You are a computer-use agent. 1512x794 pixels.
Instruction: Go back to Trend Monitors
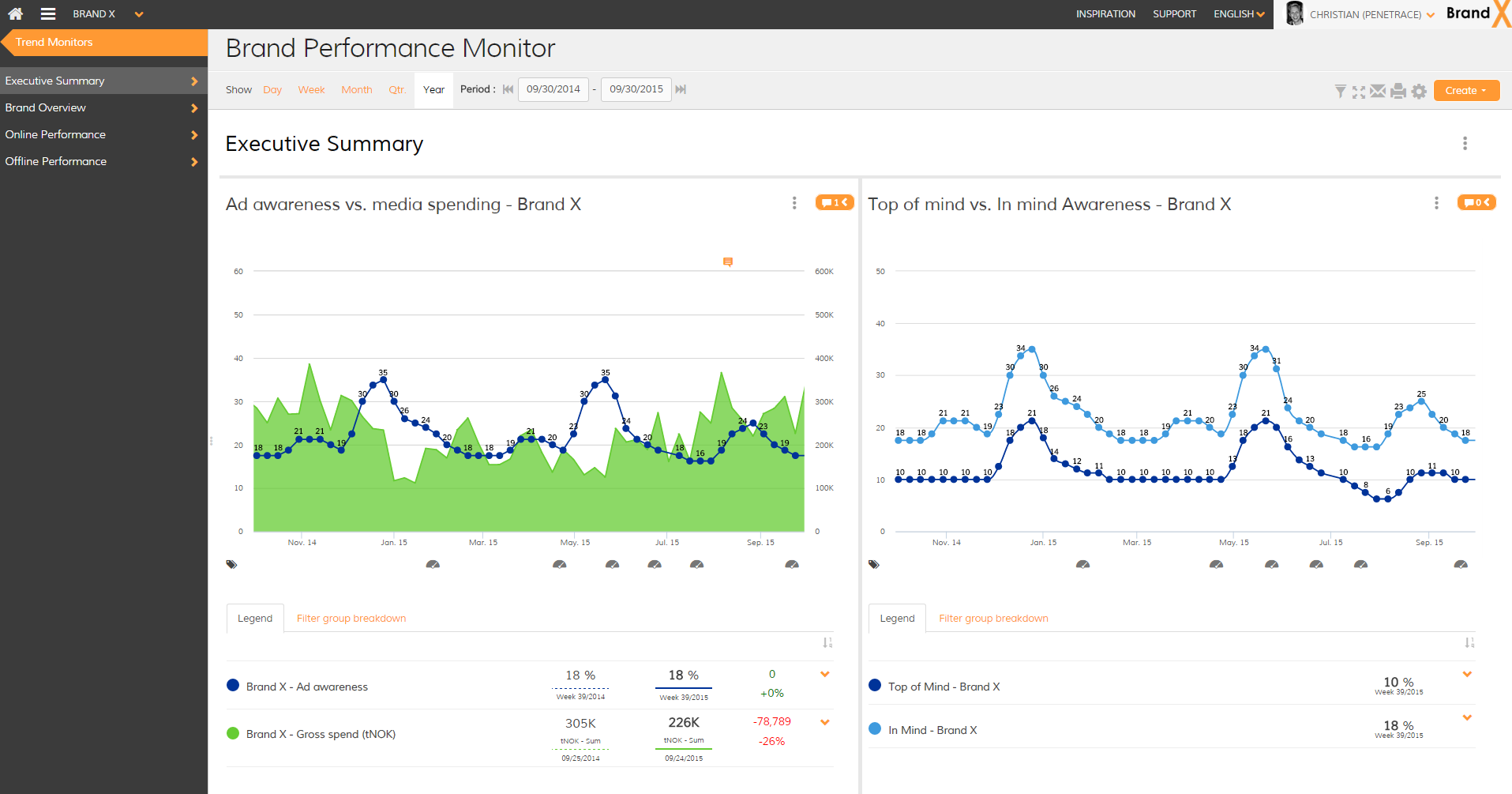click(105, 42)
